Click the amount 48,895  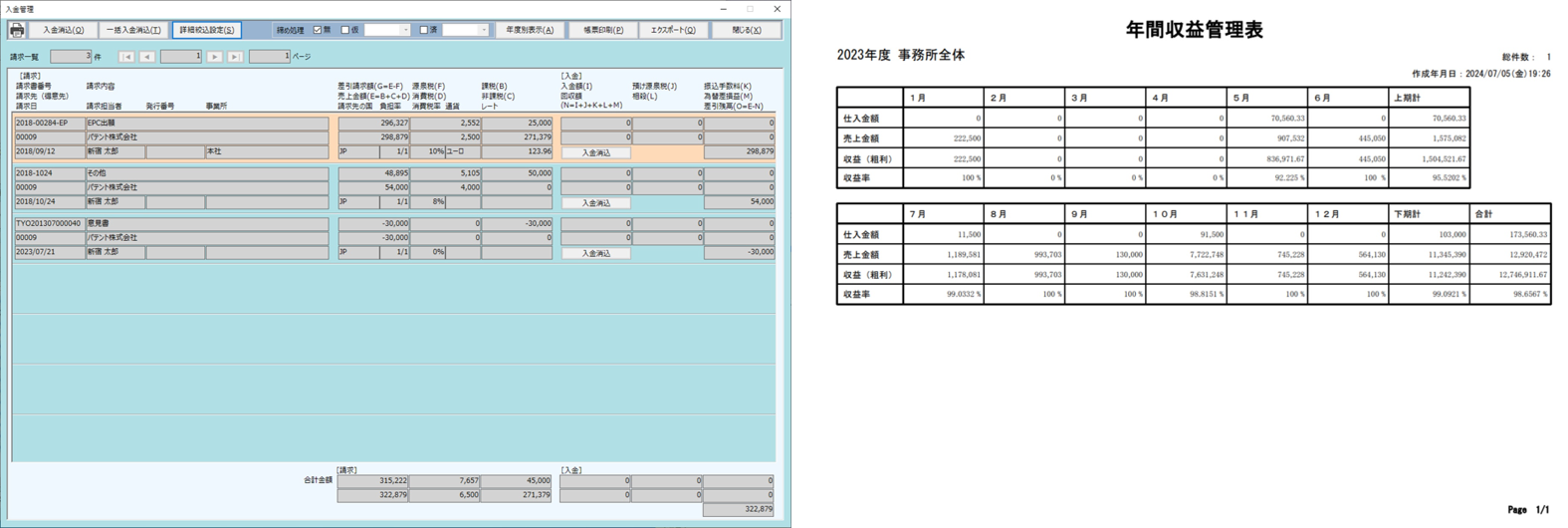(373, 173)
